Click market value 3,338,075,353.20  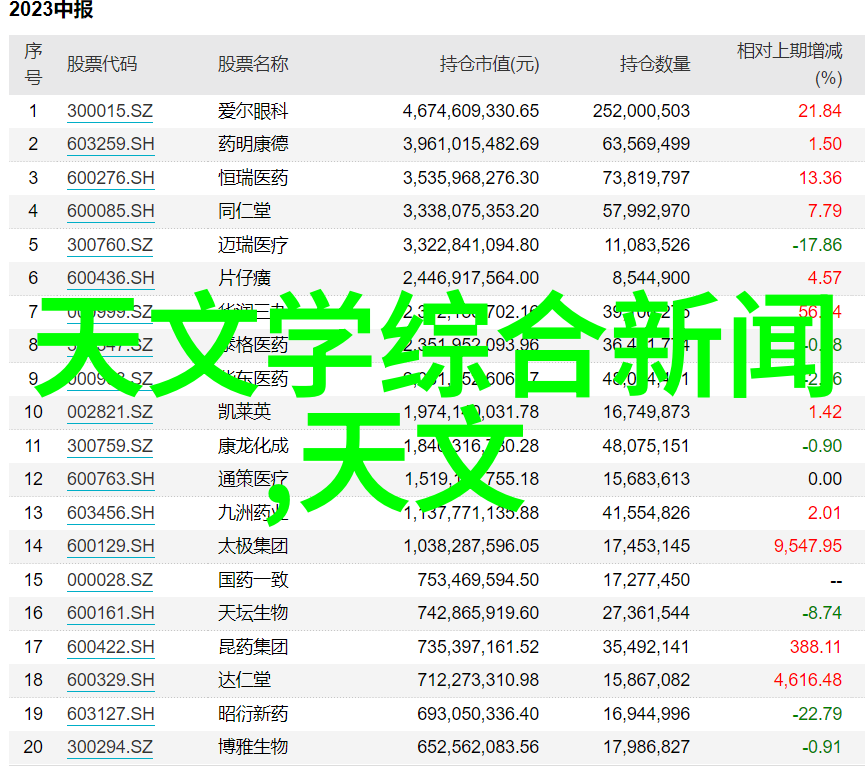[471, 211]
